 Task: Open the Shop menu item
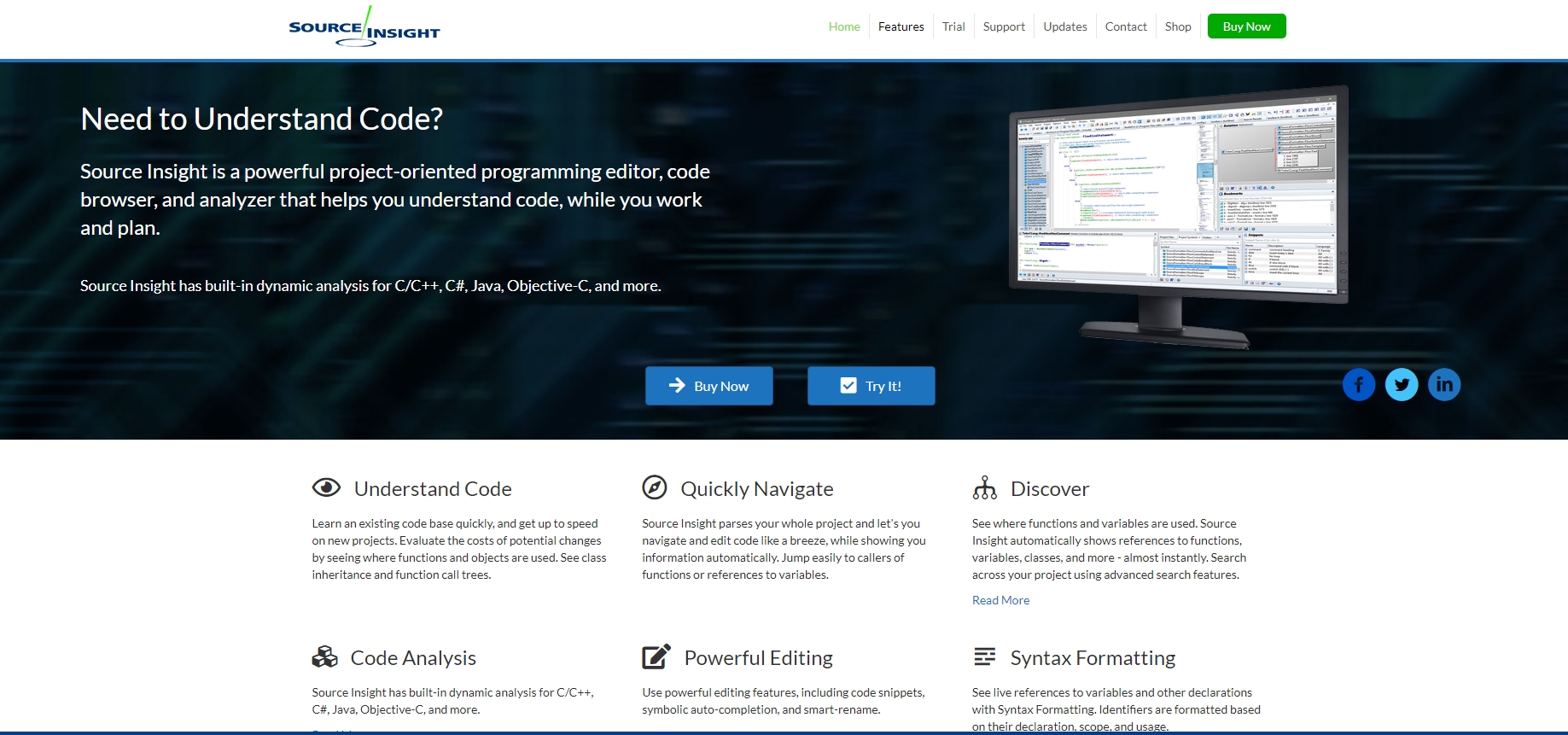click(1178, 26)
